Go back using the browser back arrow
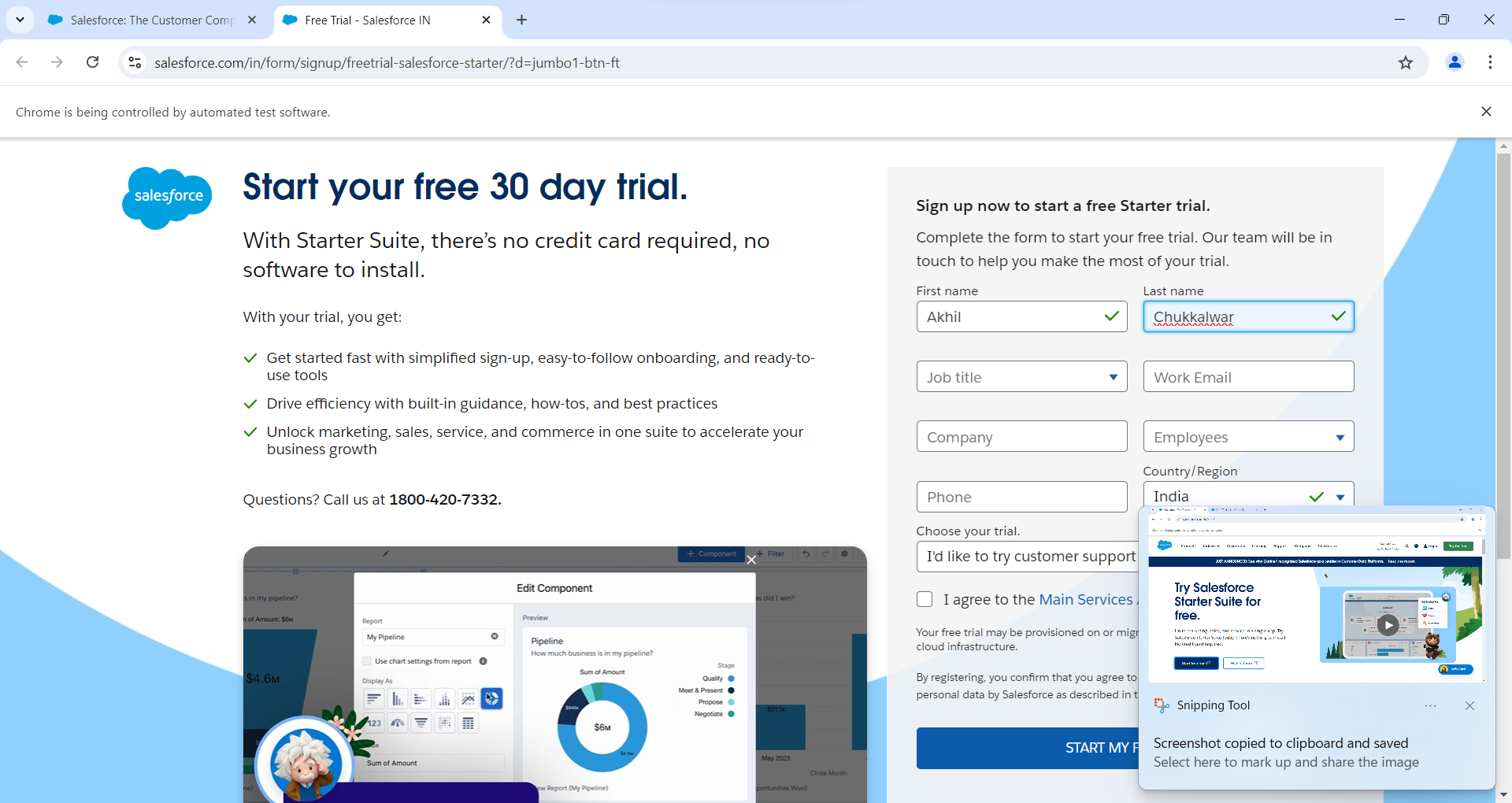The width and height of the screenshot is (1512, 803). (22, 62)
